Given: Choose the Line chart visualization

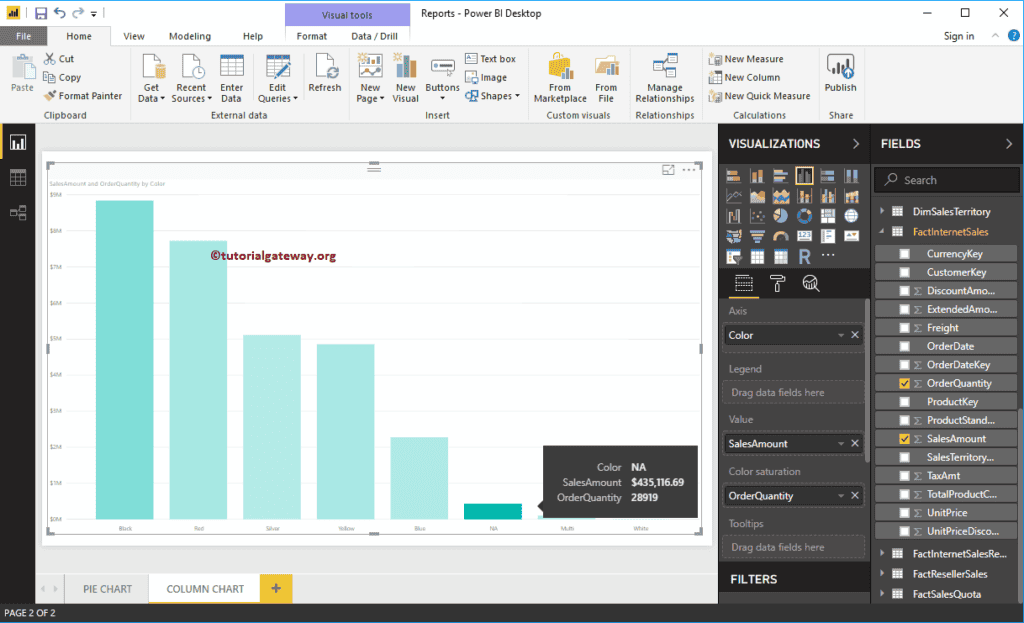Looking at the screenshot, I should [x=733, y=196].
